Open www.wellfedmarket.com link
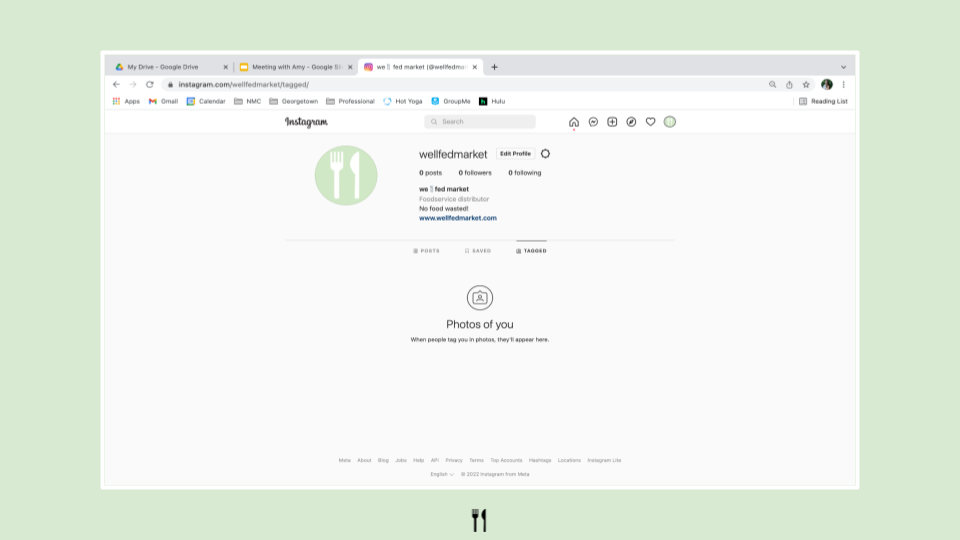 coord(458,218)
